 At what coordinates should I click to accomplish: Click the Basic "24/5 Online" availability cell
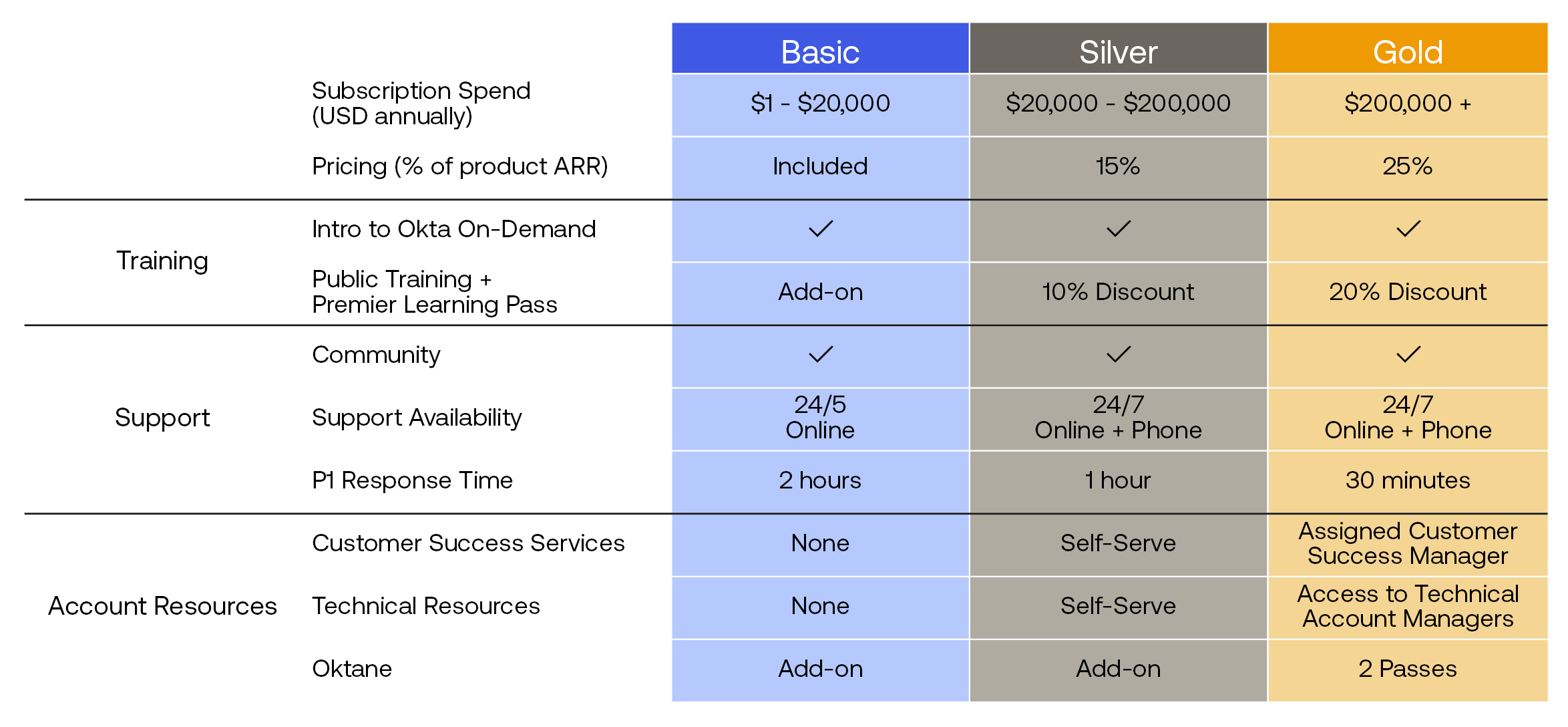820,418
